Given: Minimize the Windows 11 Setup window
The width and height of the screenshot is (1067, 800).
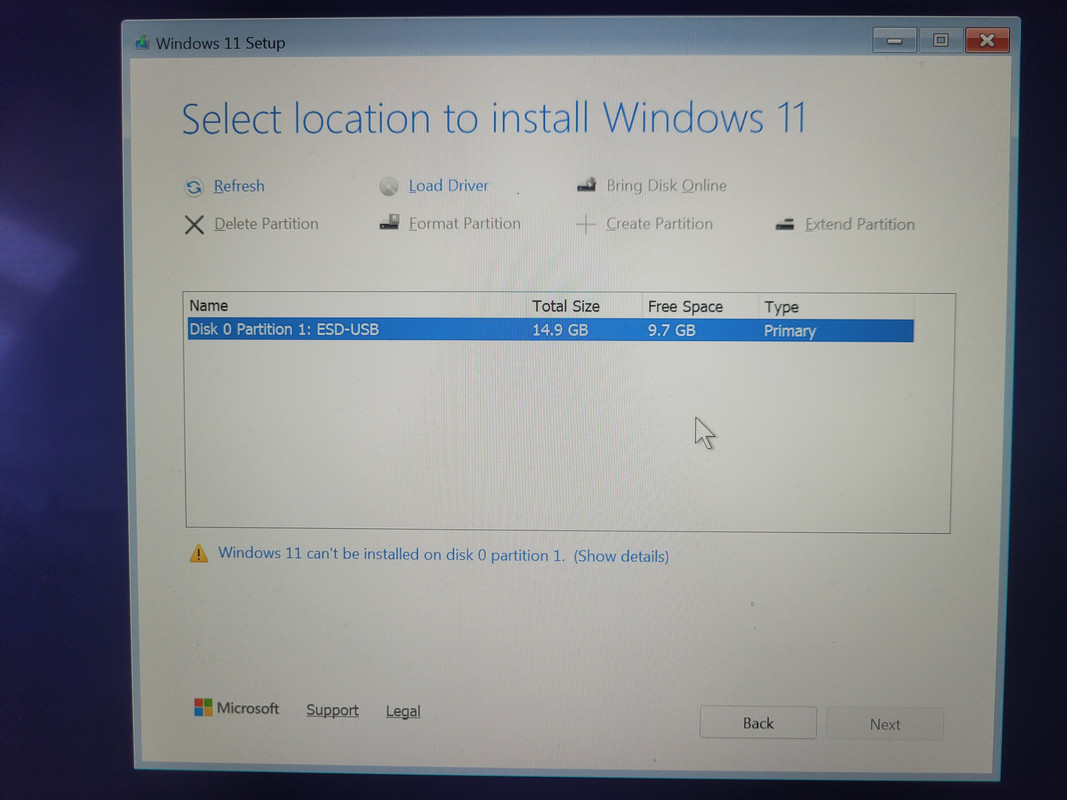Looking at the screenshot, I should [x=895, y=41].
